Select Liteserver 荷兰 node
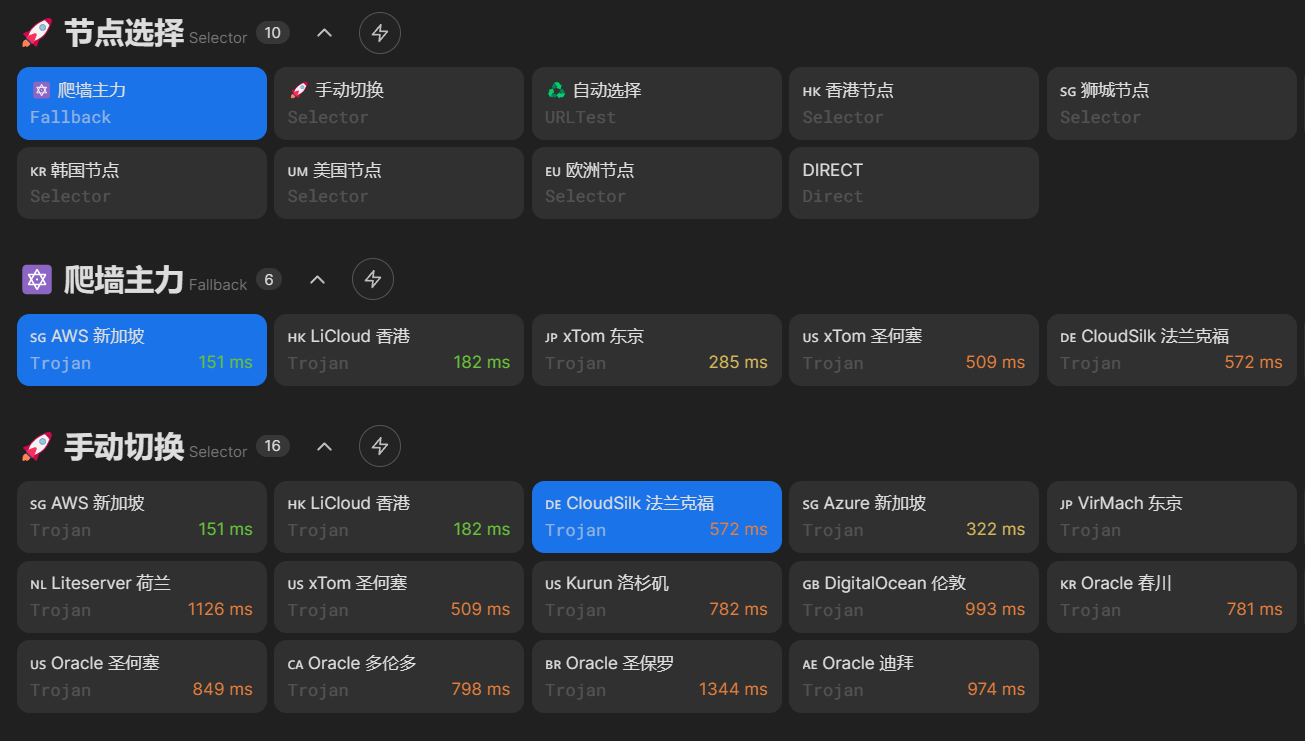The width and height of the screenshot is (1305, 741). pos(141,596)
